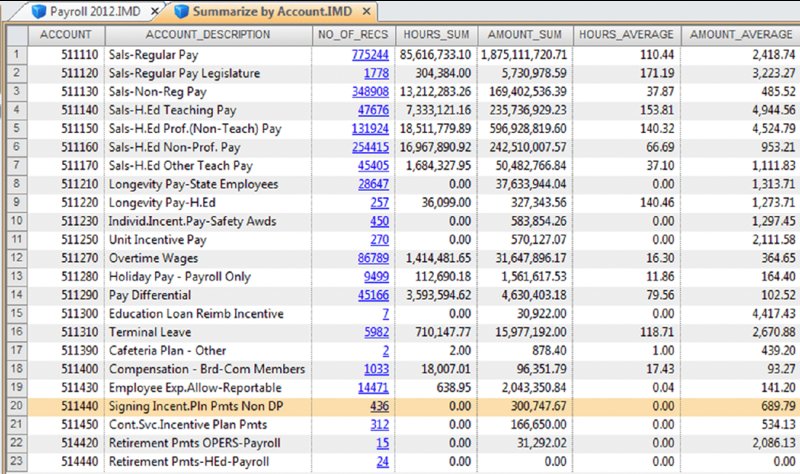Click the 596,928,819.60 amount sum cell
Viewport: 800px width, 474px height.
coord(524,129)
